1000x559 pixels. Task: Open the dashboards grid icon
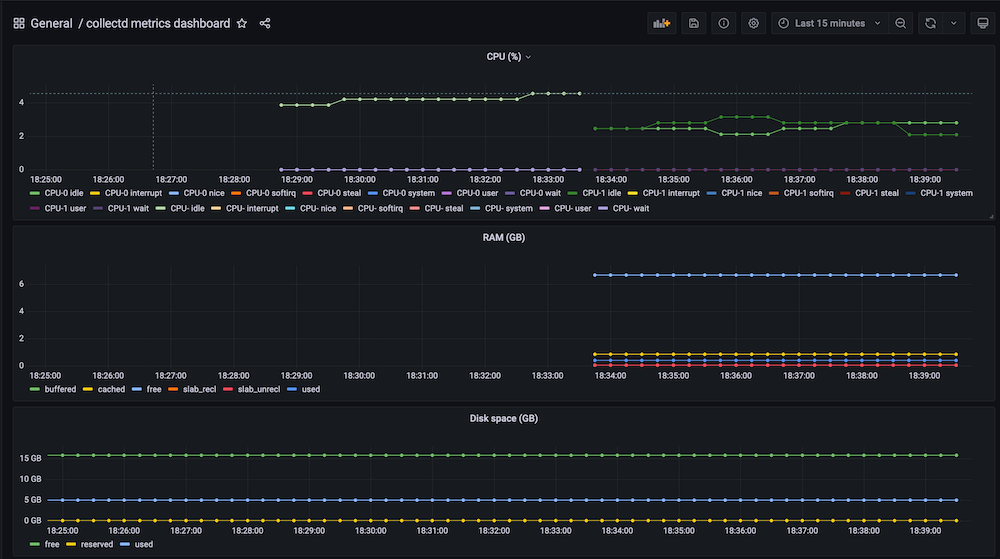coord(18,24)
